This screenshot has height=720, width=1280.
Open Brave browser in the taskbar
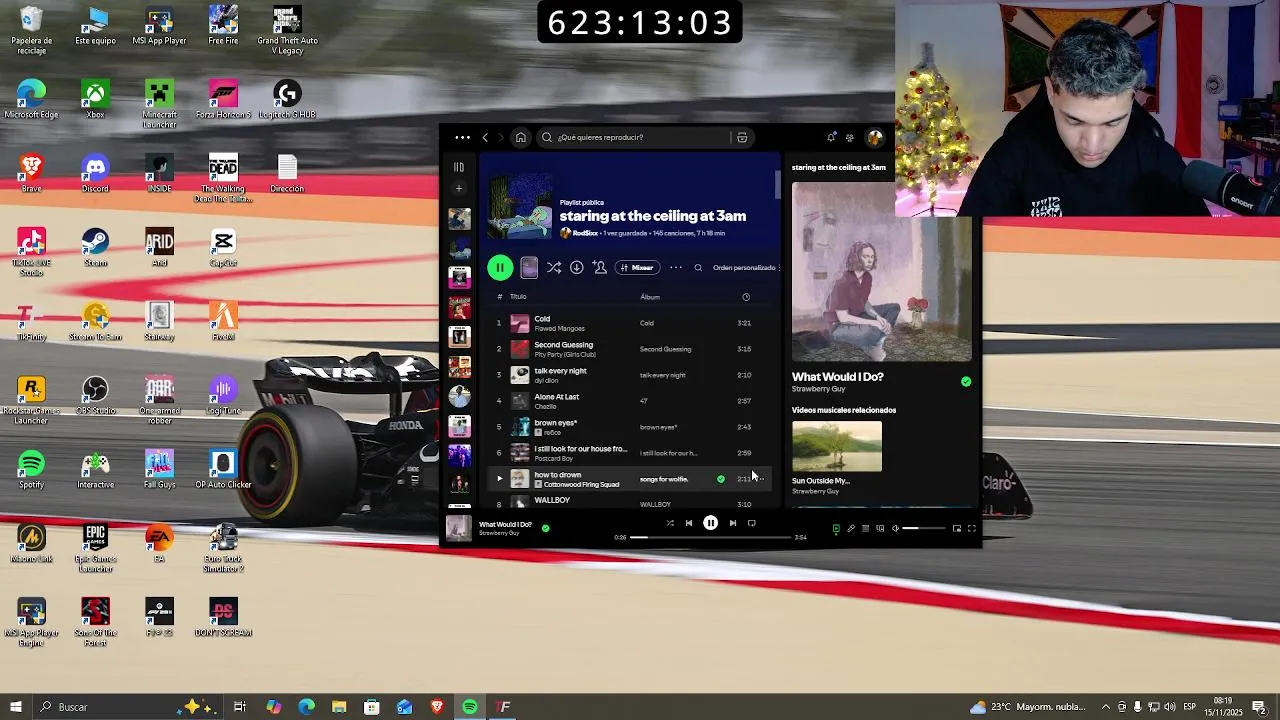coord(437,707)
